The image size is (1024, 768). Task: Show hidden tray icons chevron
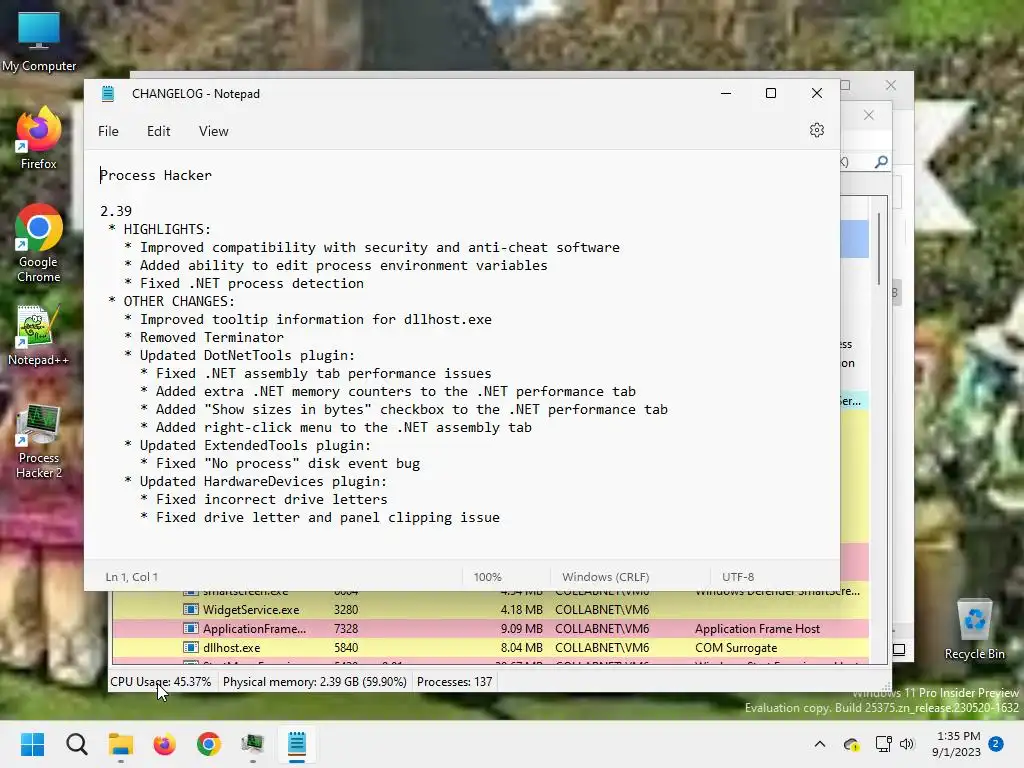(x=820, y=744)
